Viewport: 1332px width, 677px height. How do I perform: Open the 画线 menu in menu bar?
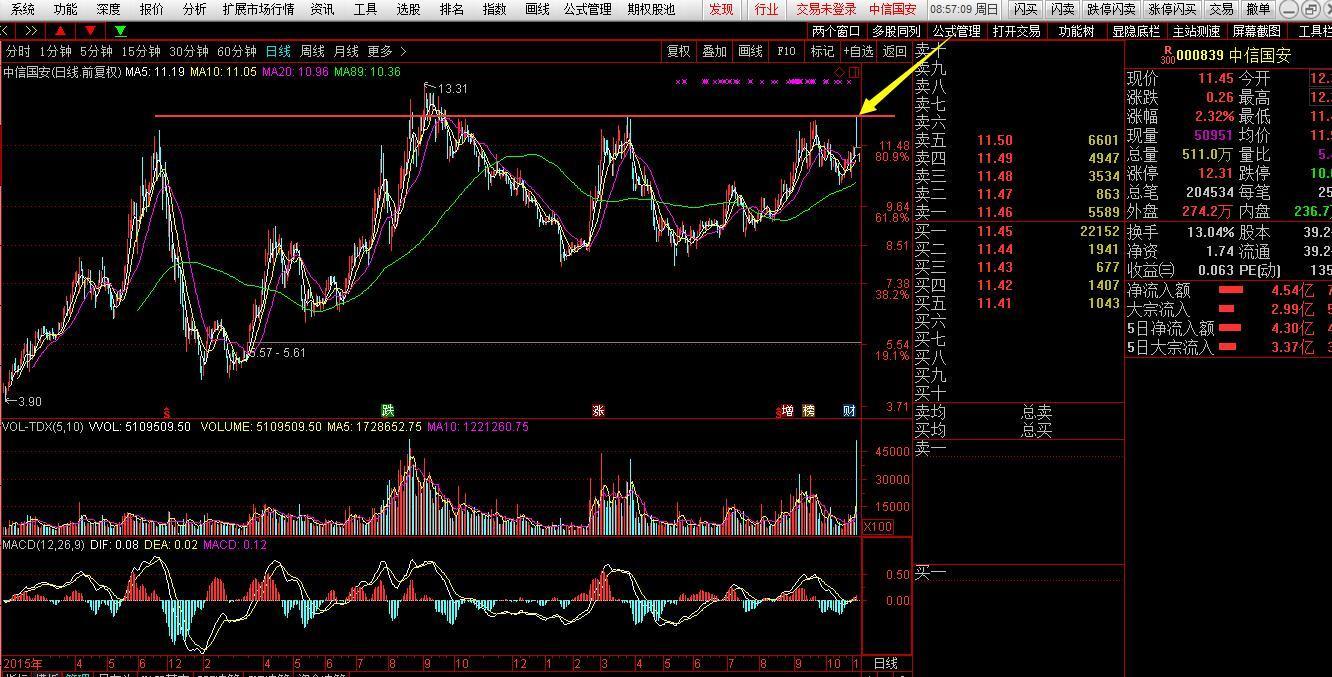[x=537, y=9]
